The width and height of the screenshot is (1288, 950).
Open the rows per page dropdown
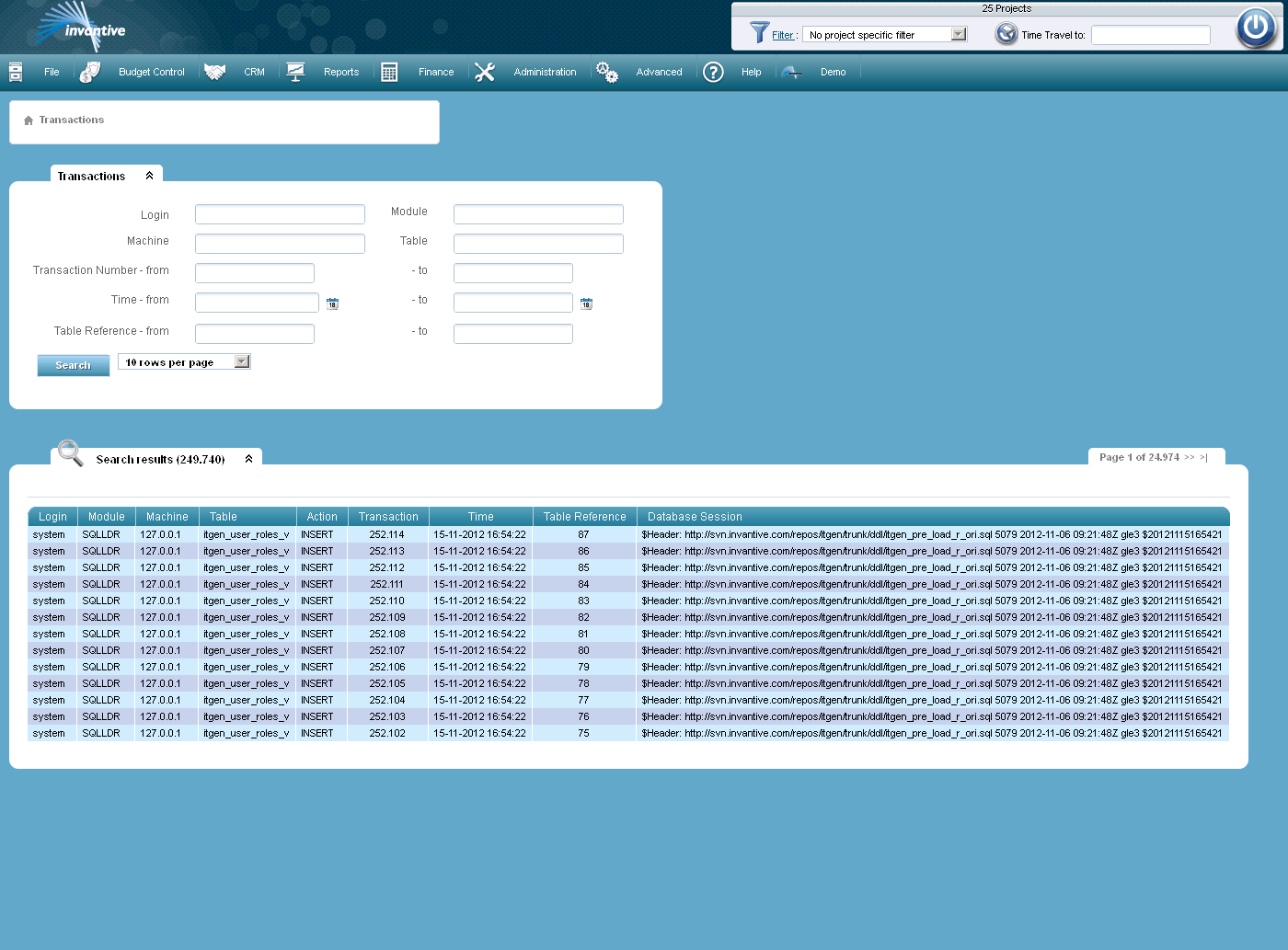pos(240,361)
